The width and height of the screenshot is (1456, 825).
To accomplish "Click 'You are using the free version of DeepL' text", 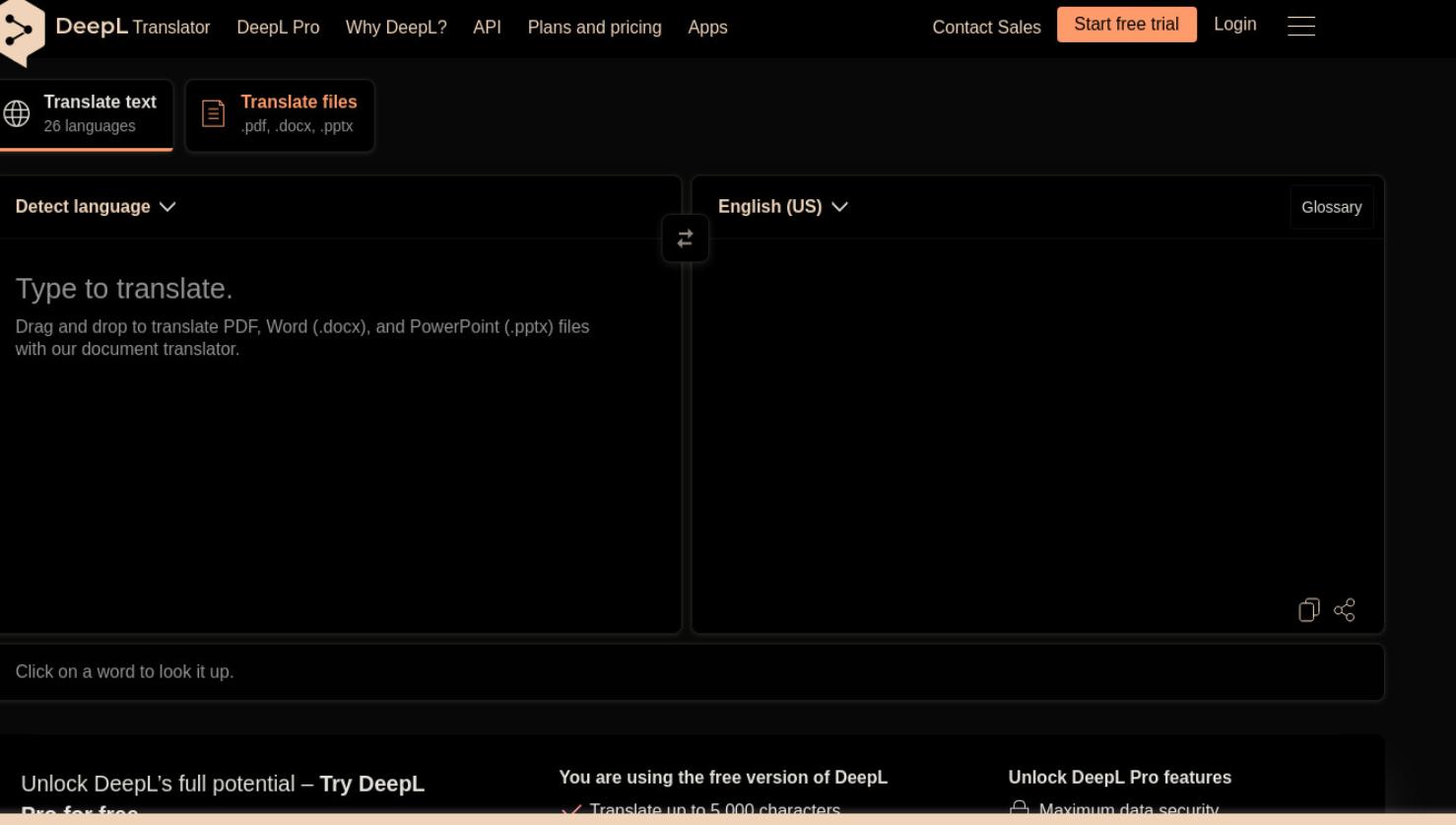I will pyautogui.click(x=723, y=778).
